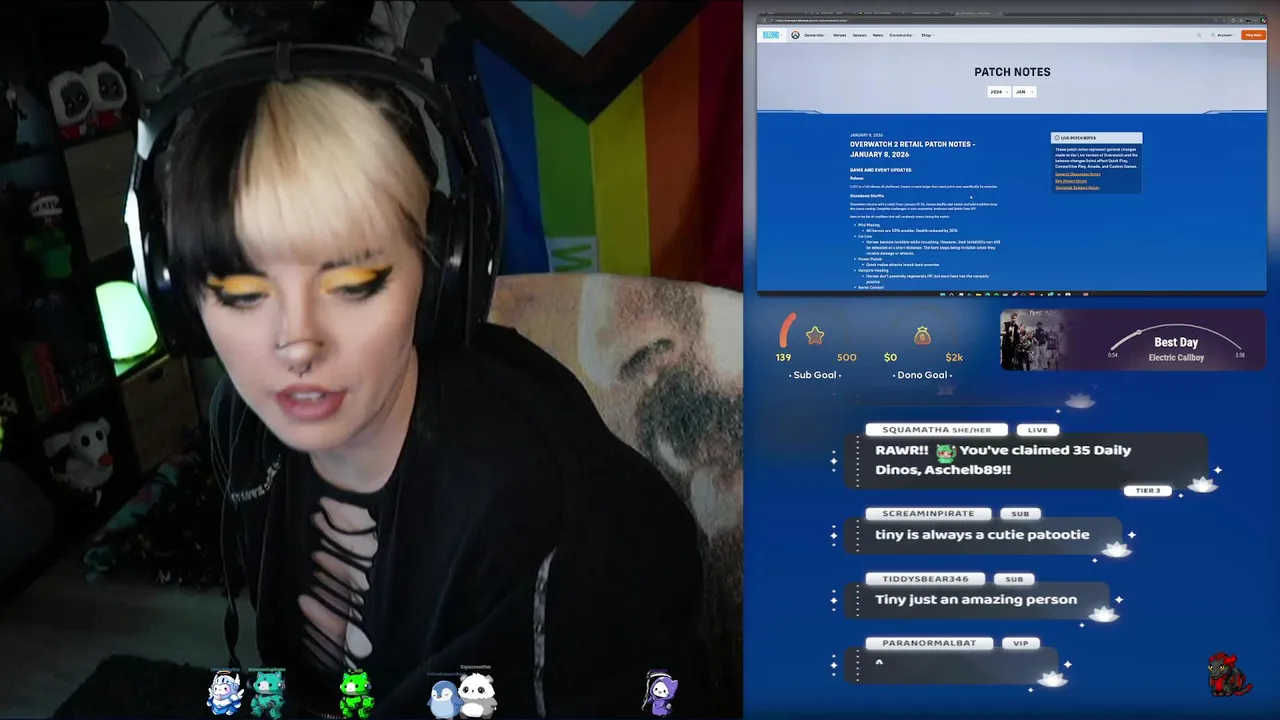Click the Sub Goal count 139

783,357
